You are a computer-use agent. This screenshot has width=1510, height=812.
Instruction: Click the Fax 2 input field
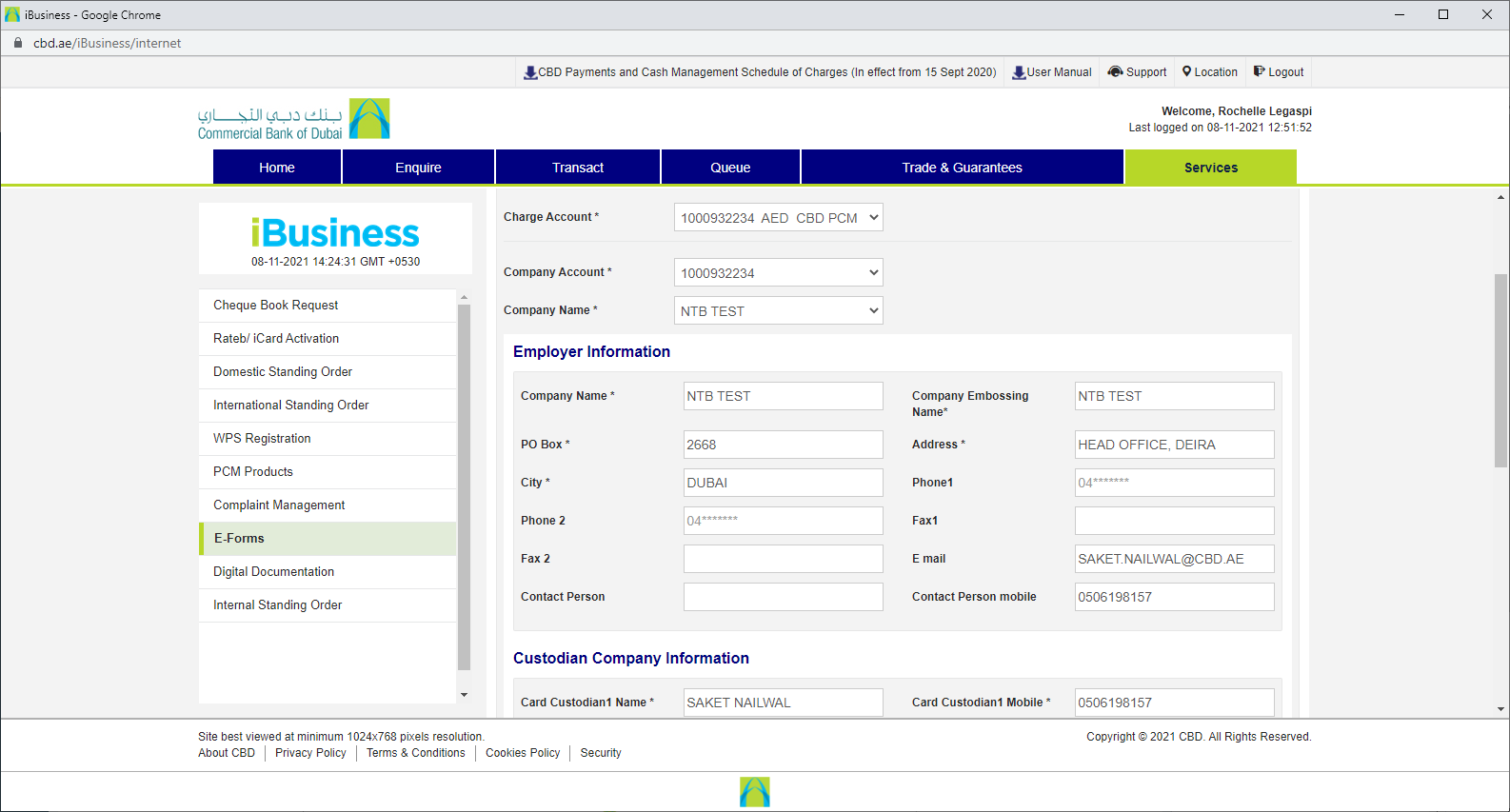[x=784, y=559]
